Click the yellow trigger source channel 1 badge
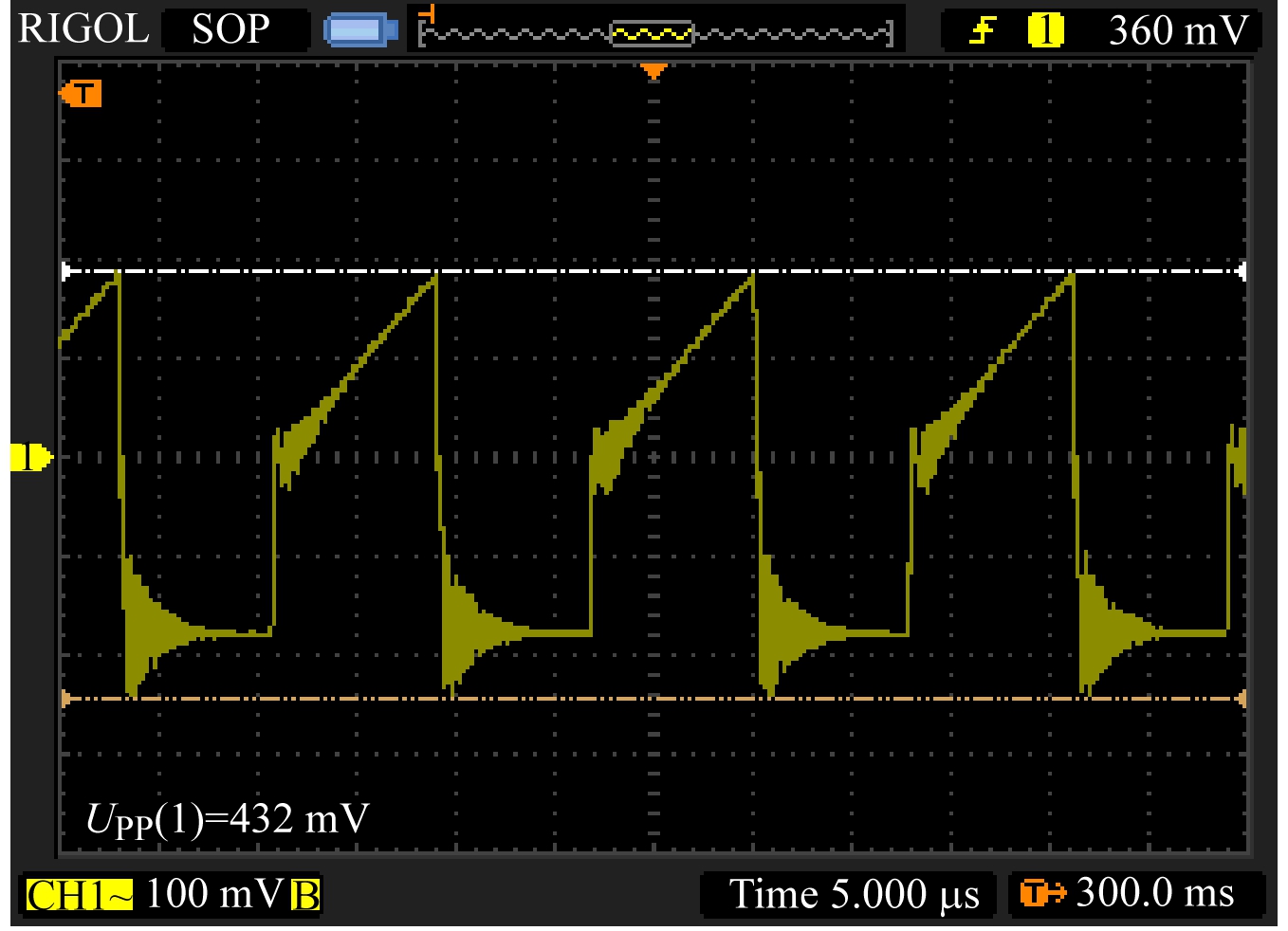1288x931 pixels. 1045,30
